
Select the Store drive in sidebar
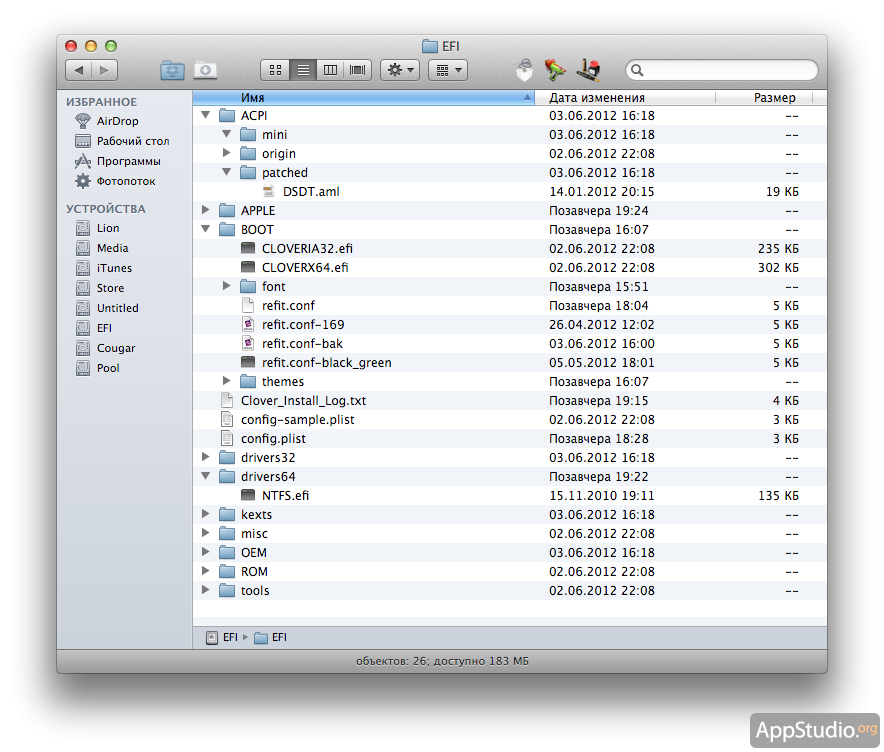99,288
